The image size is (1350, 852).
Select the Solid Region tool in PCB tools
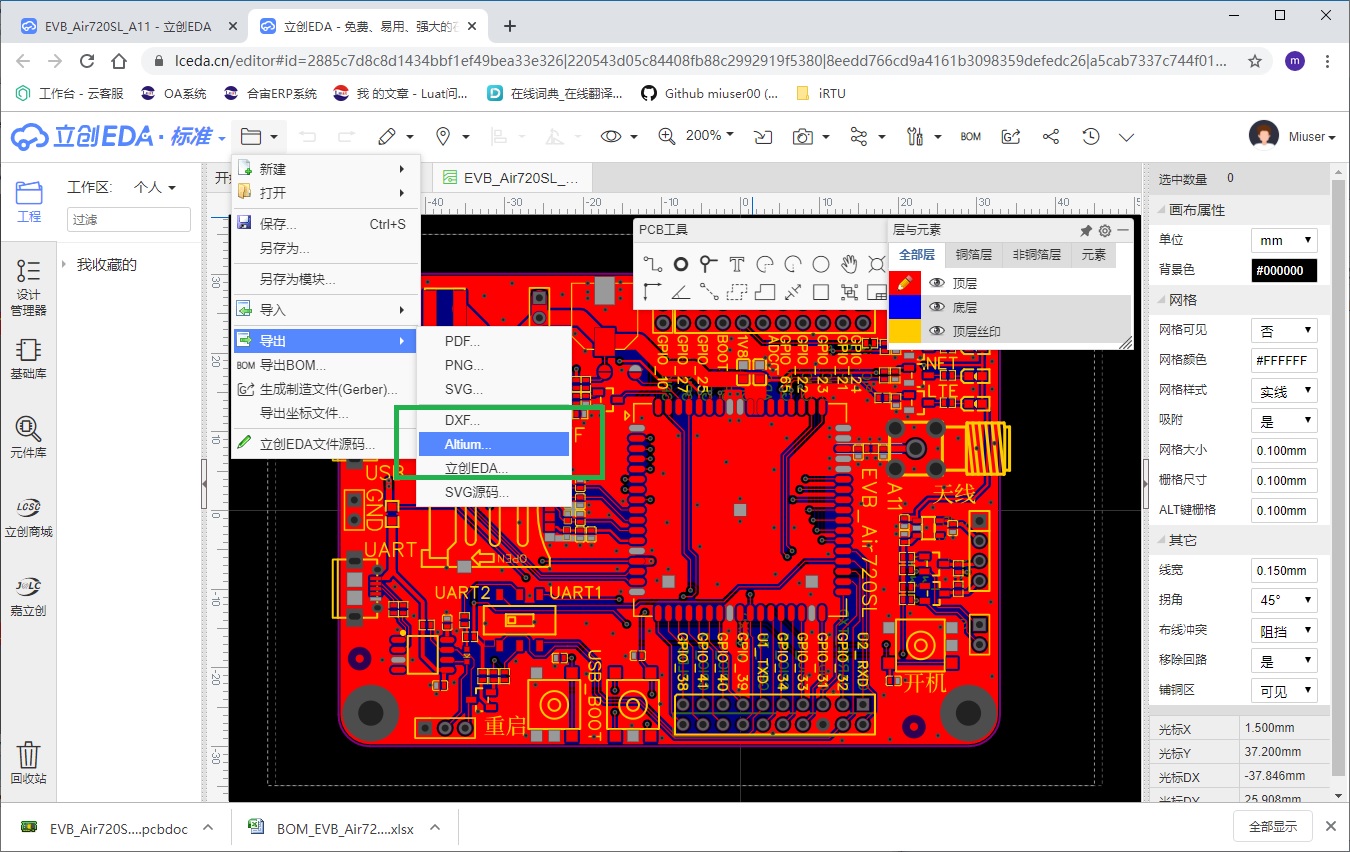pyautogui.click(x=765, y=292)
